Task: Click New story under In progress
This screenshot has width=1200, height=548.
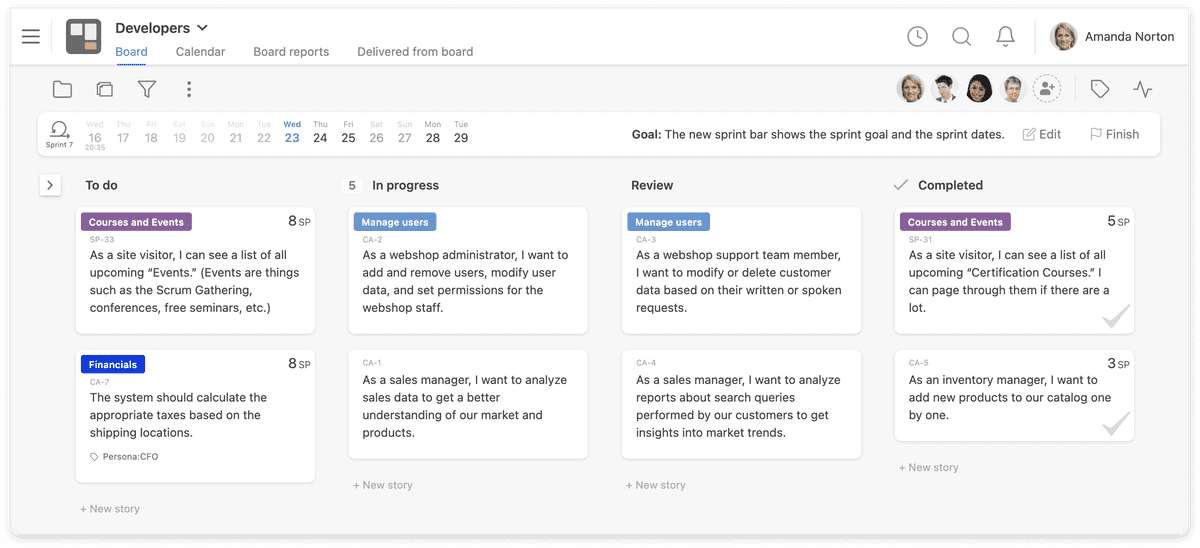Action: pos(383,485)
